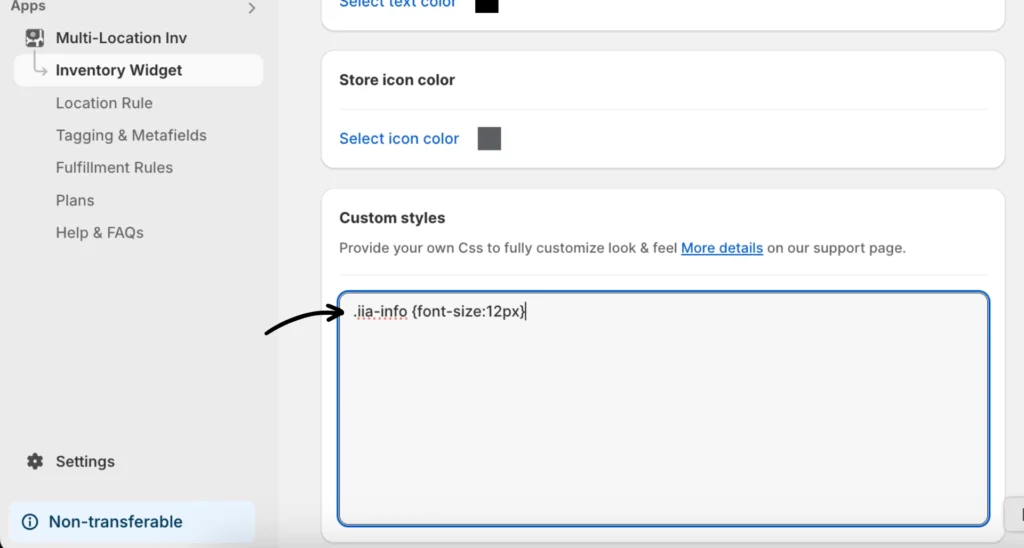Follow the More details support link
The height and width of the screenshot is (548, 1024).
tap(721, 248)
